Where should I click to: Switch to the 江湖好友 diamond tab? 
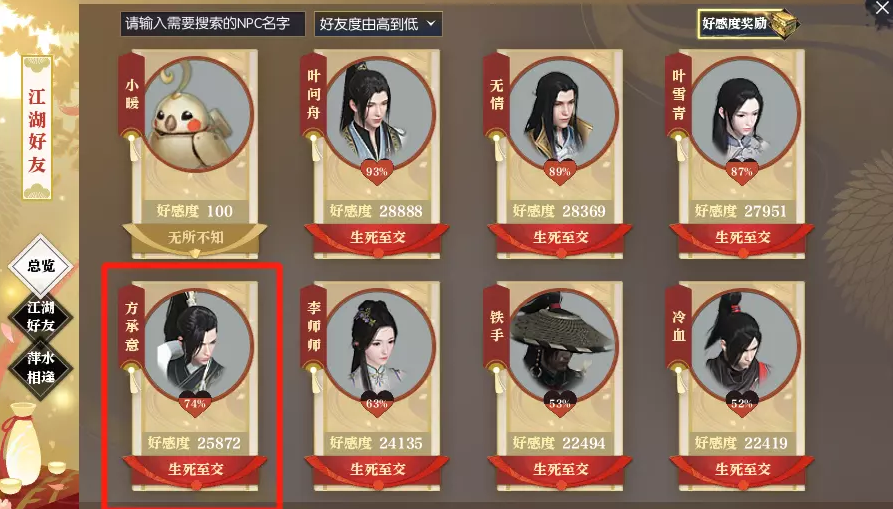pos(41,316)
